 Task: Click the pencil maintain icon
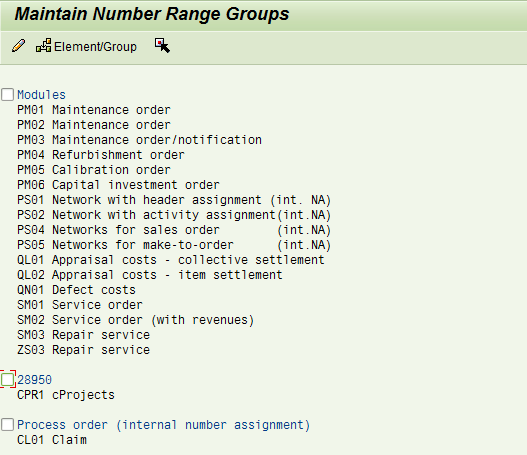(18, 46)
